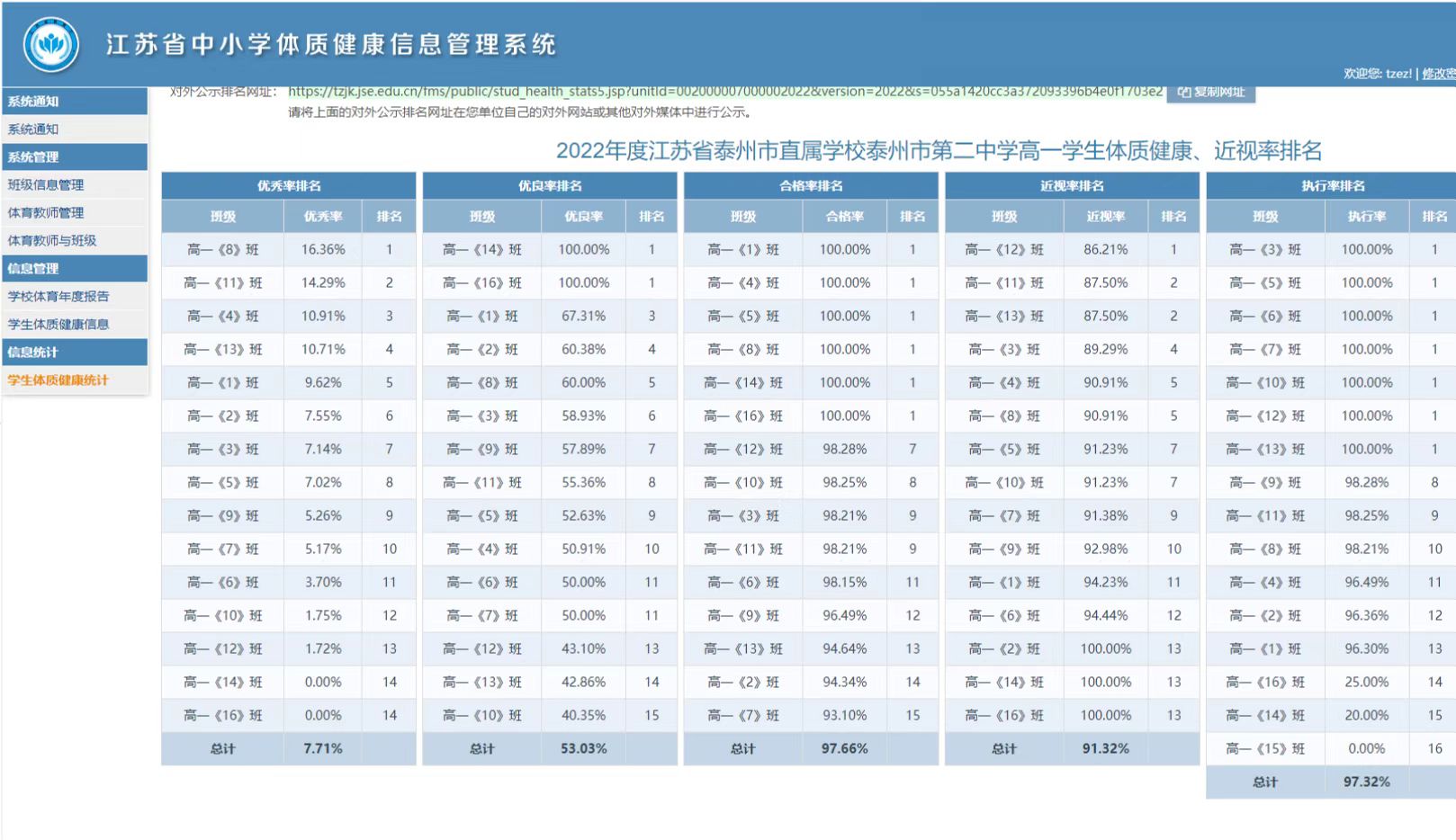Click the 信息统计 section header
Screen dimensions: 1456x840
[75, 353]
